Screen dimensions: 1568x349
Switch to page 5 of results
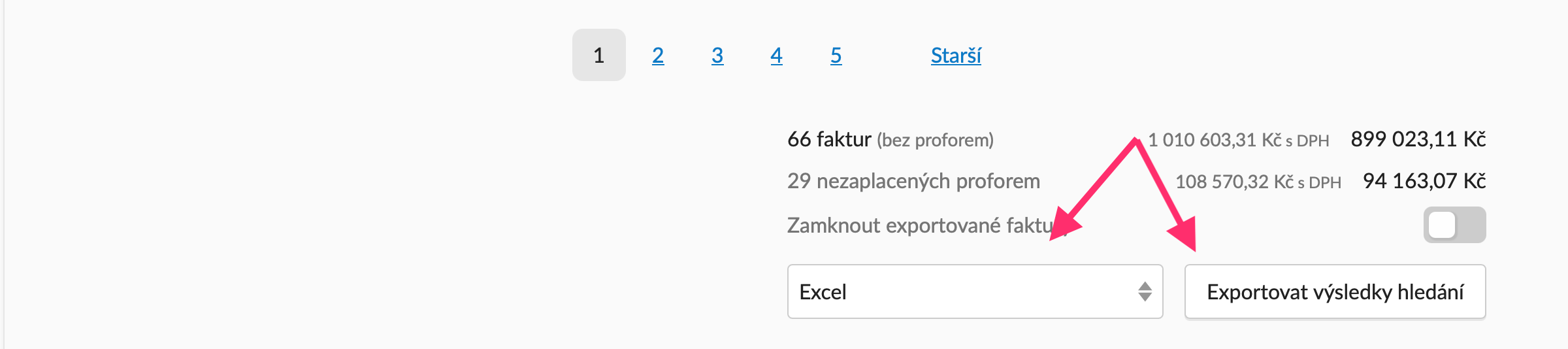click(836, 56)
